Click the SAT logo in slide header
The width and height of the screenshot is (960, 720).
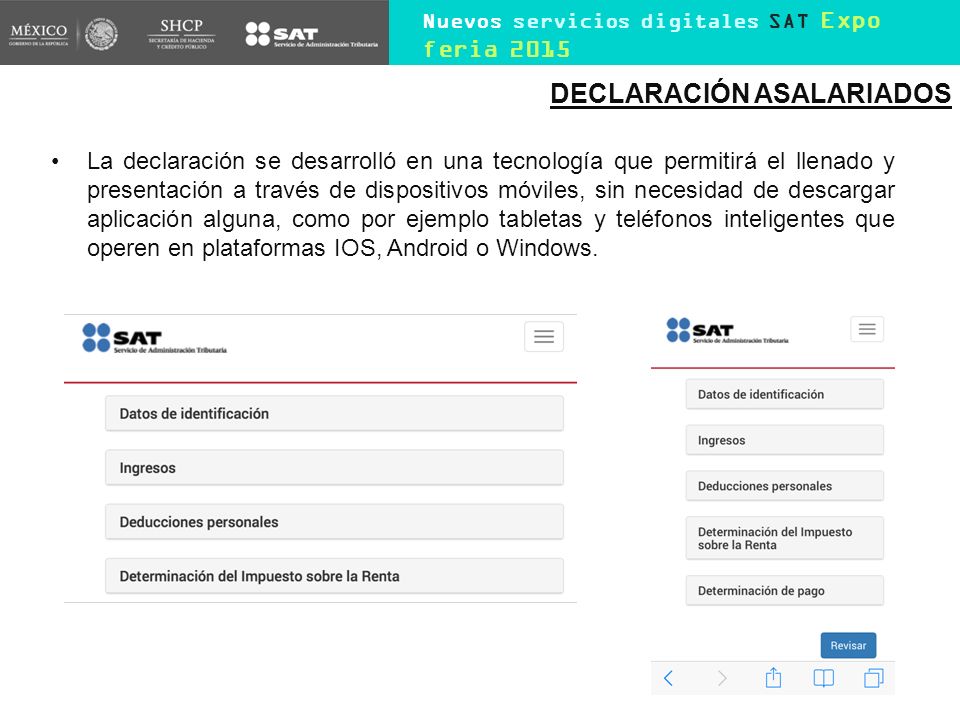(x=311, y=34)
